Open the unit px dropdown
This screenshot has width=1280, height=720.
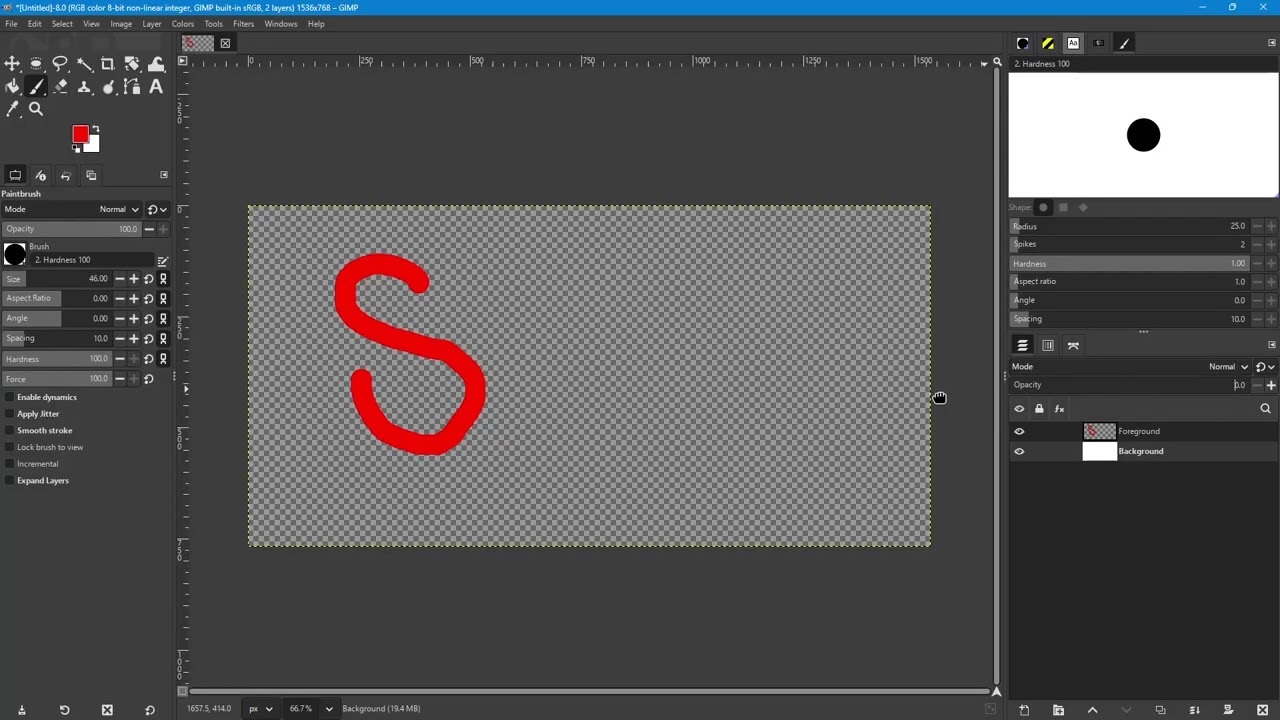259,709
